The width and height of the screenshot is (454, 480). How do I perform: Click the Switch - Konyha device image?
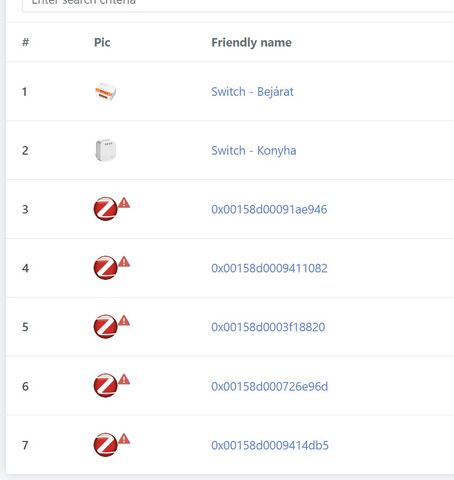(106, 150)
